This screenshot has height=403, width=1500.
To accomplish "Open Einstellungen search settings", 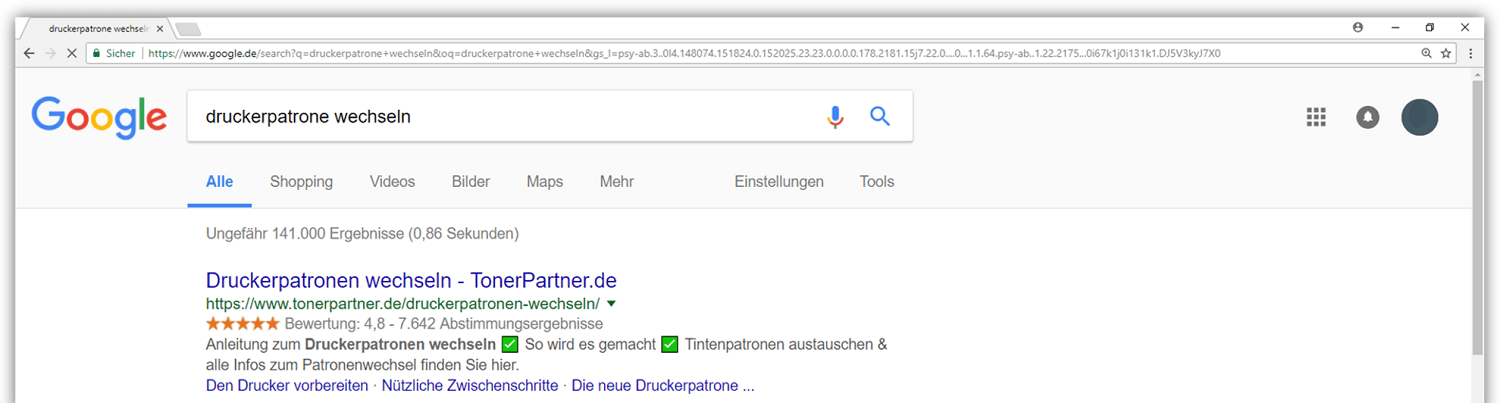I will tap(779, 182).
